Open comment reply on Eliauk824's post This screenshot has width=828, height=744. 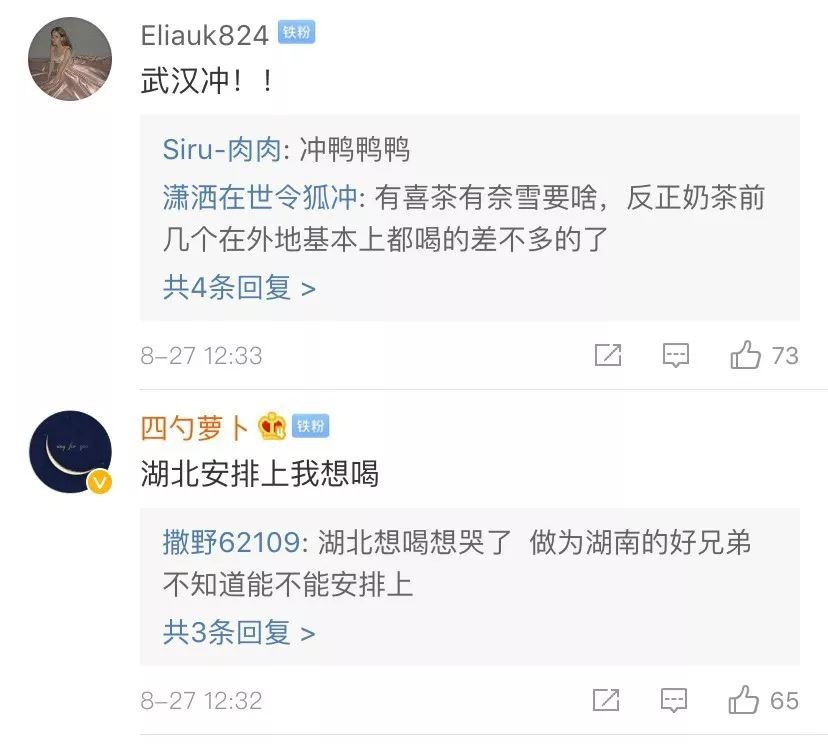[x=677, y=355]
